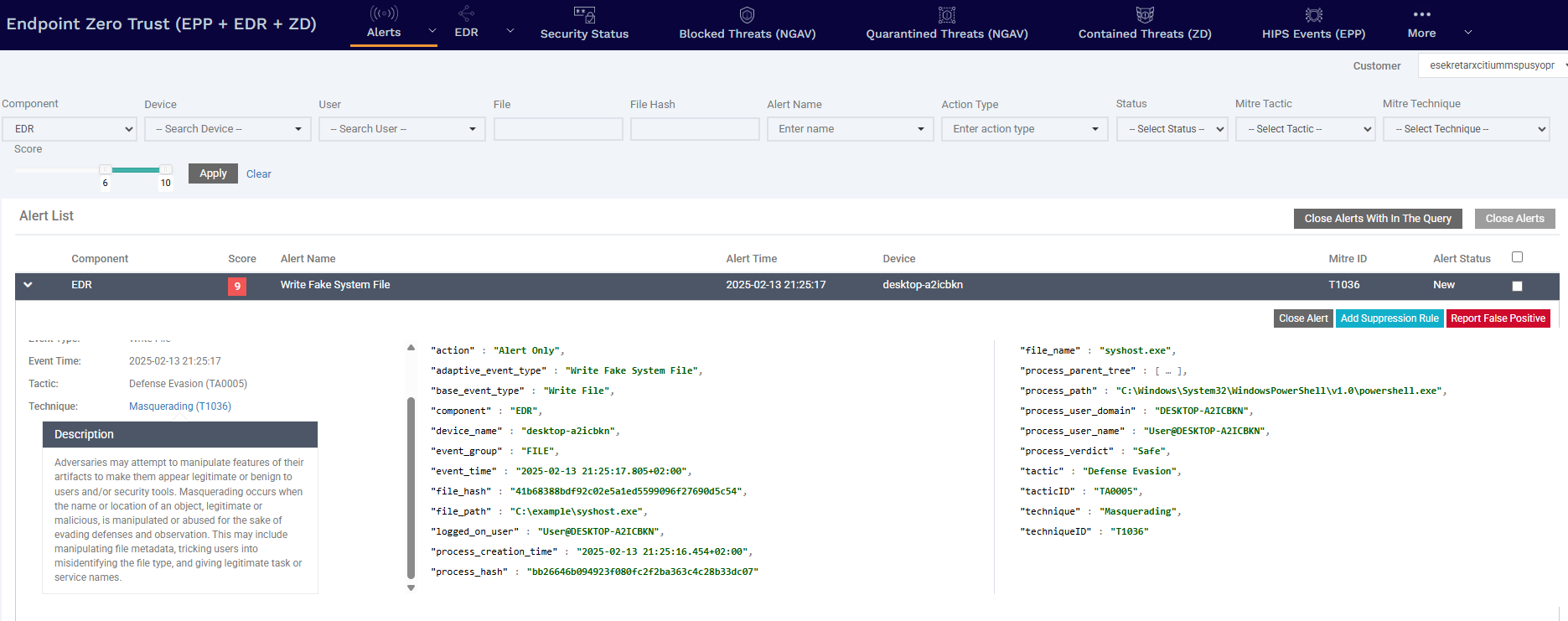Click the red score 9 badge

pyautogui.click(x=237, y=287)
